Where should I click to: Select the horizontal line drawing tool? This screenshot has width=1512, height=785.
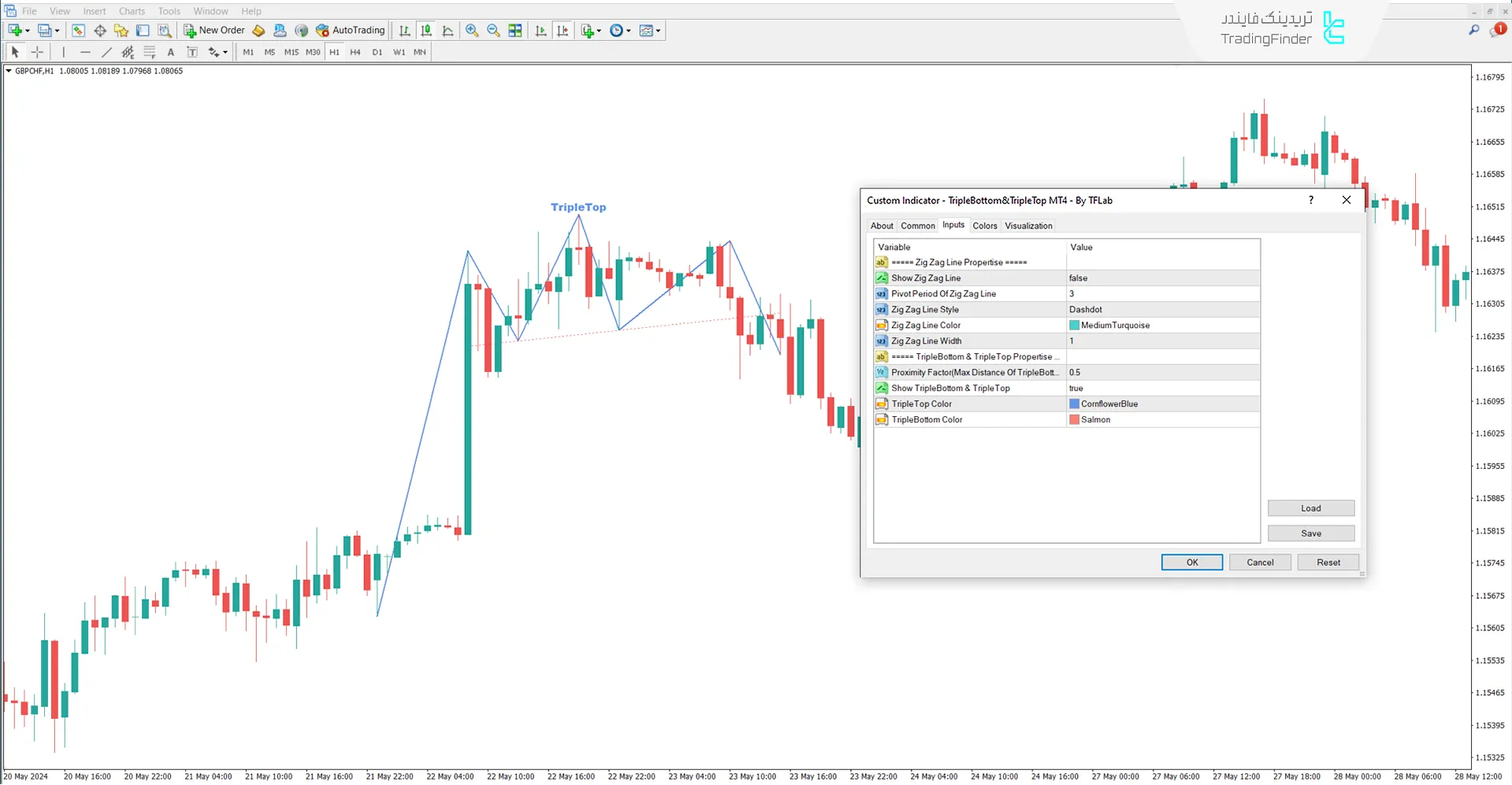(x=86, y=51)
